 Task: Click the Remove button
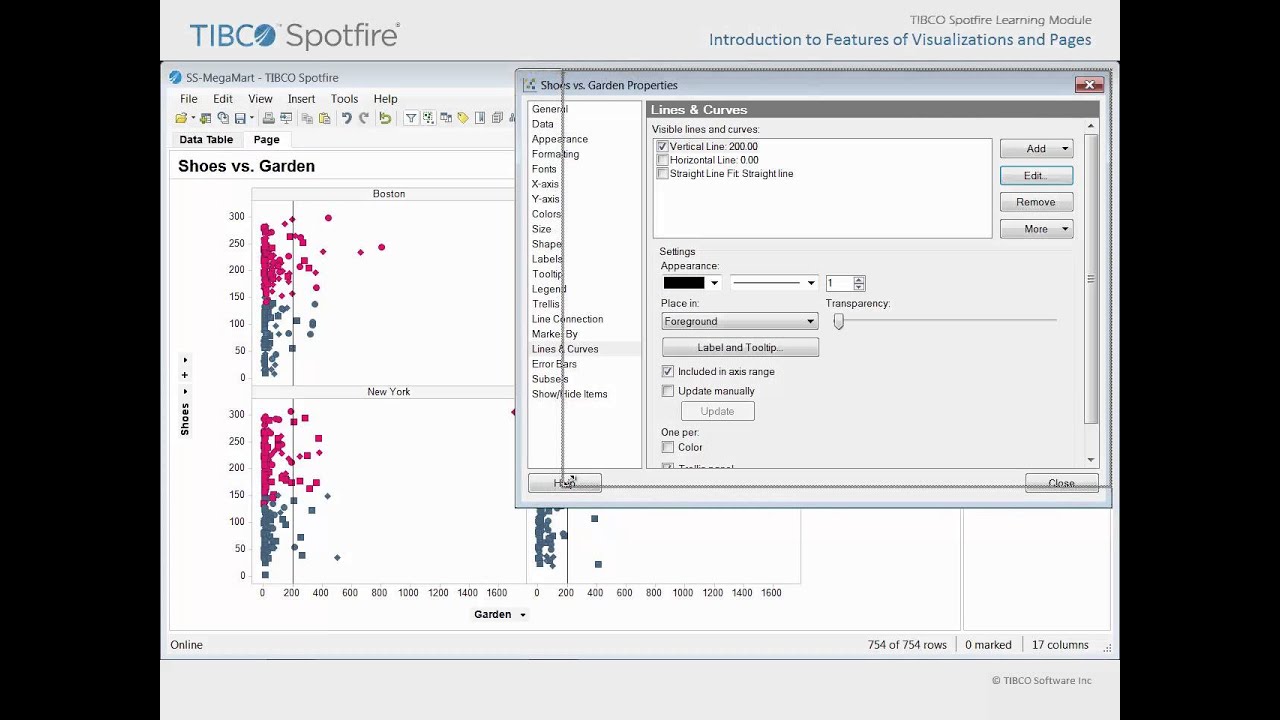pyautogui.click(x=1036, y=202)
